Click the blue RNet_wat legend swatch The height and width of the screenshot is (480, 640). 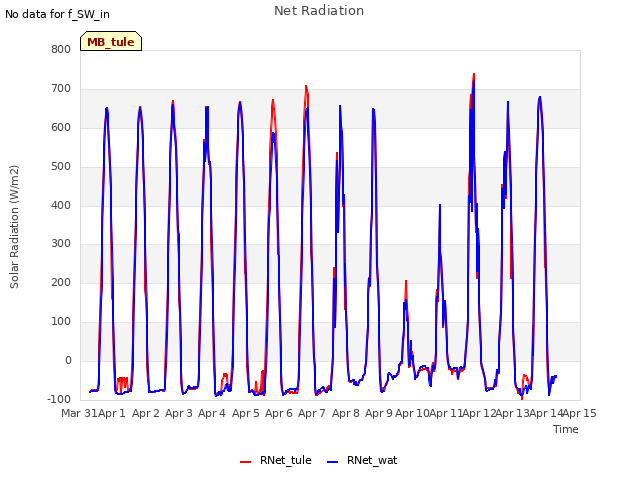click(x=333, y=462)
